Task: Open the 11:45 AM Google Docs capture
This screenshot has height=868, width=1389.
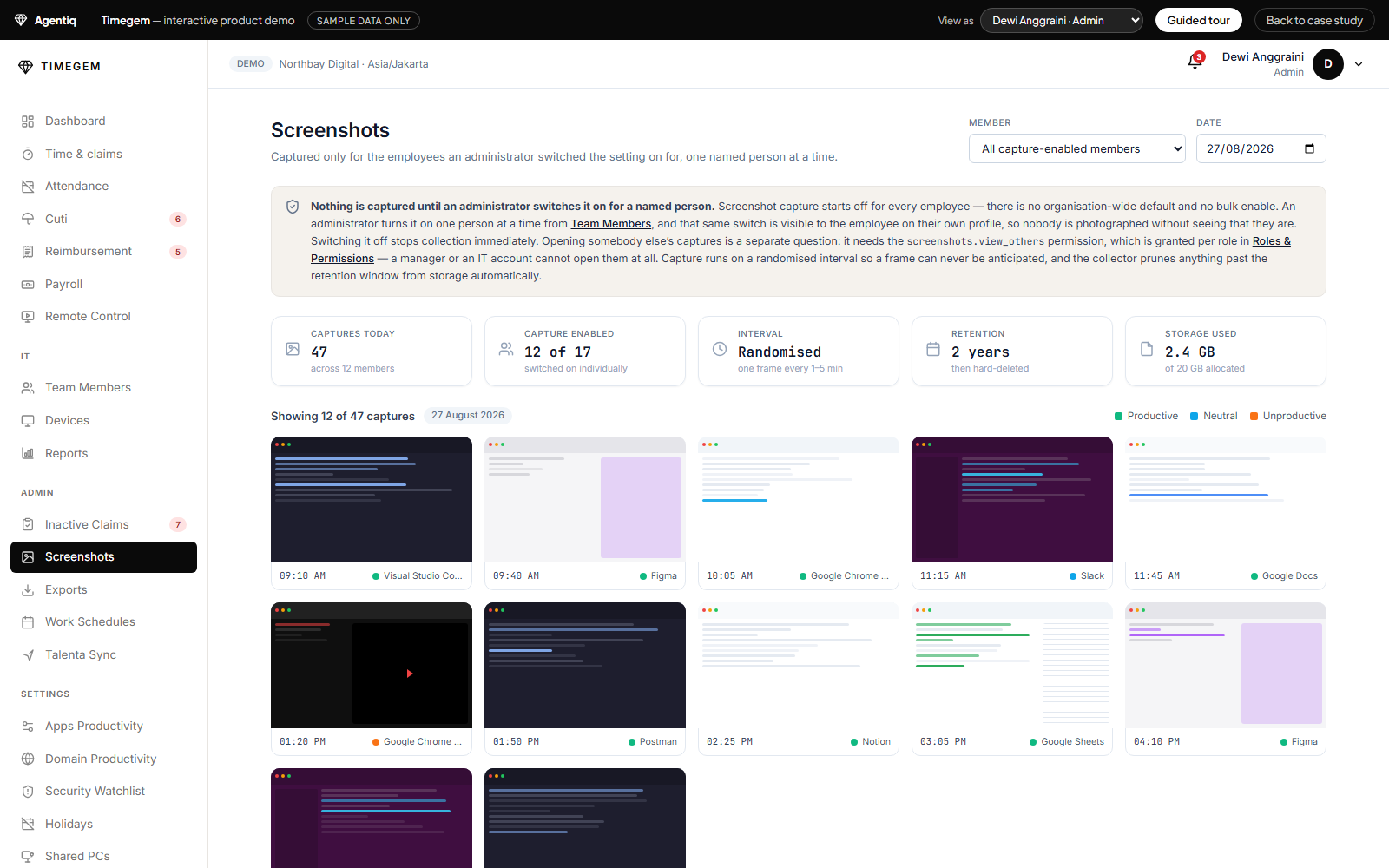Action: pos(1226,513)
